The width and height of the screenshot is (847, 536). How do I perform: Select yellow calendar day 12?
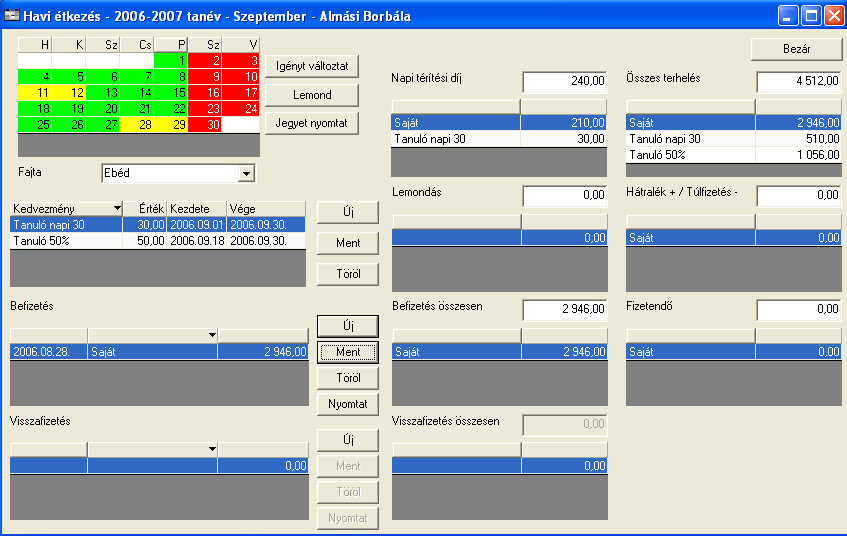(69, 93)
